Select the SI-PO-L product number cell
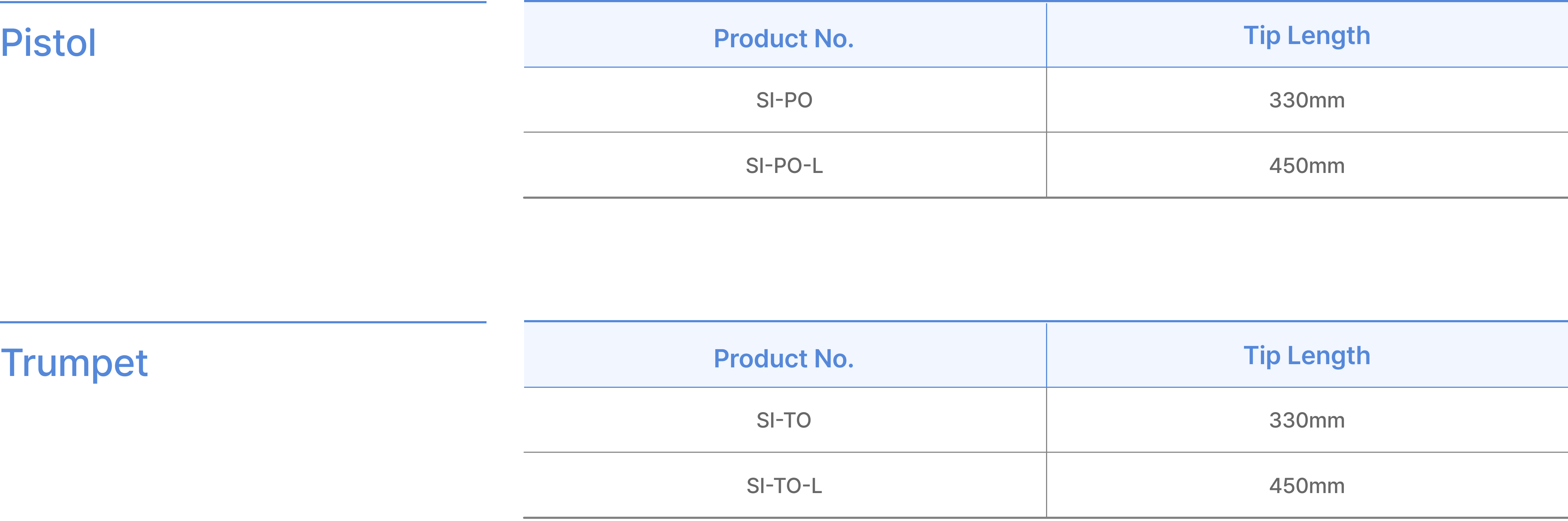 pyautogui.click(x=784, y=165)
